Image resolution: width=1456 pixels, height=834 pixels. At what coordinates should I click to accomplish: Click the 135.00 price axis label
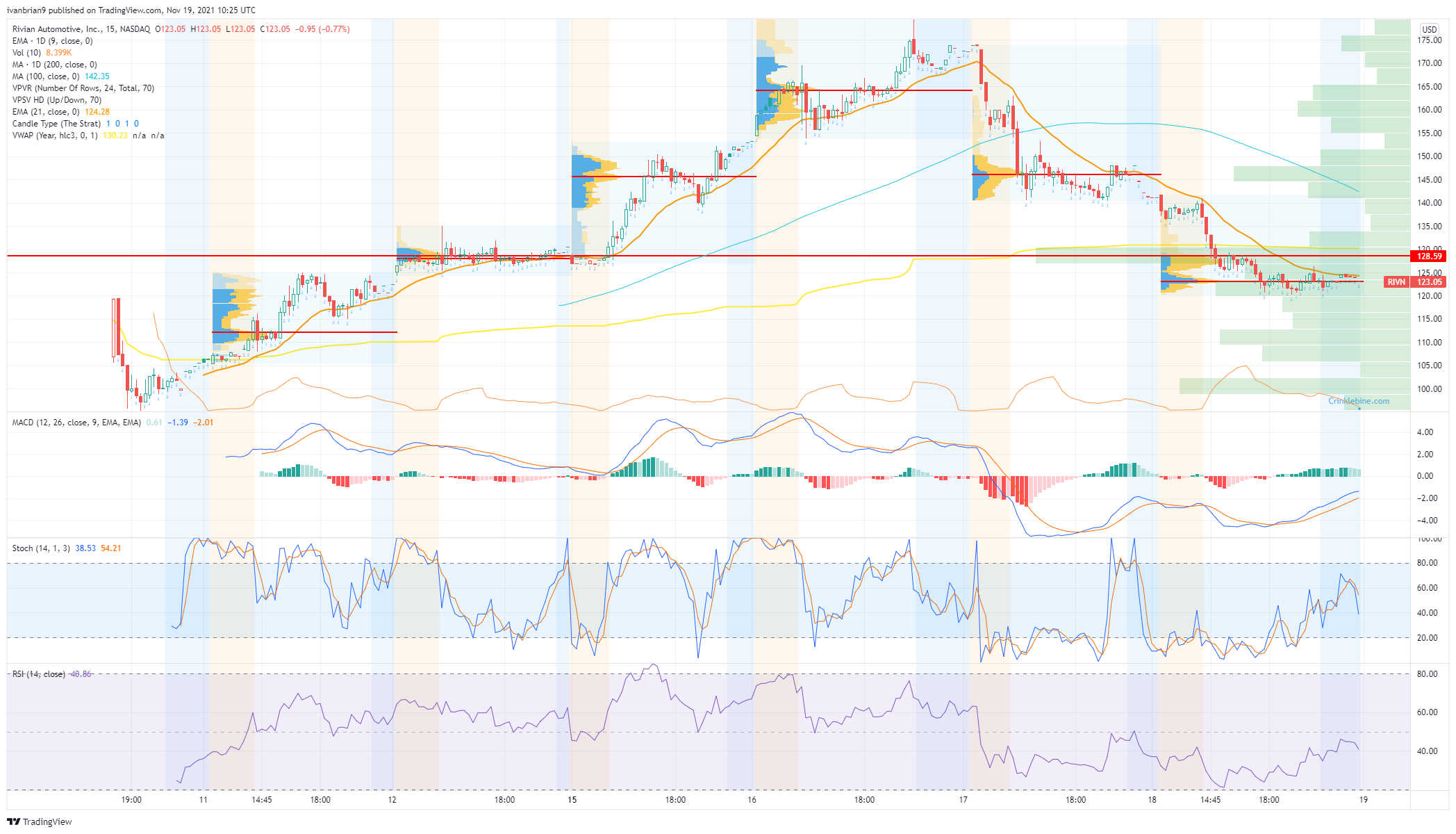coord(1430,227)
